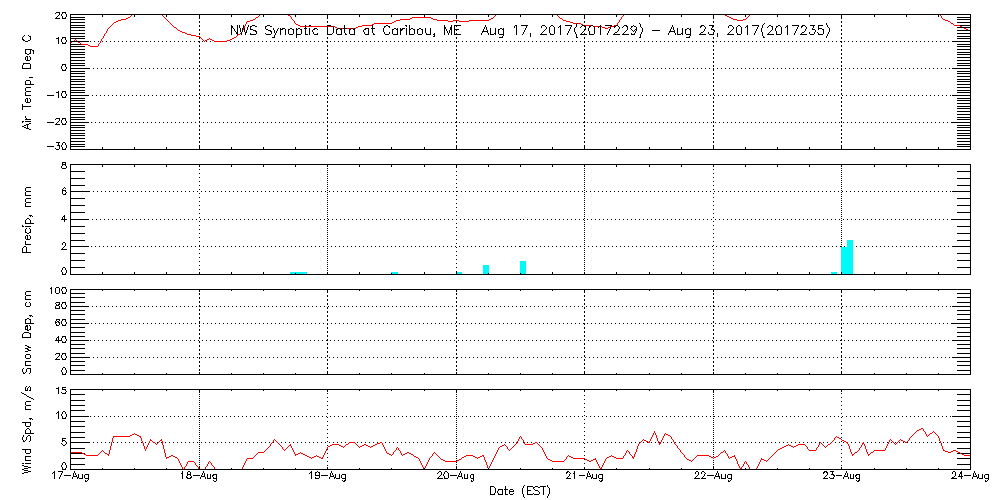
Task: Click the 15 tick on the wind speed axis
Action: (58, 390)
